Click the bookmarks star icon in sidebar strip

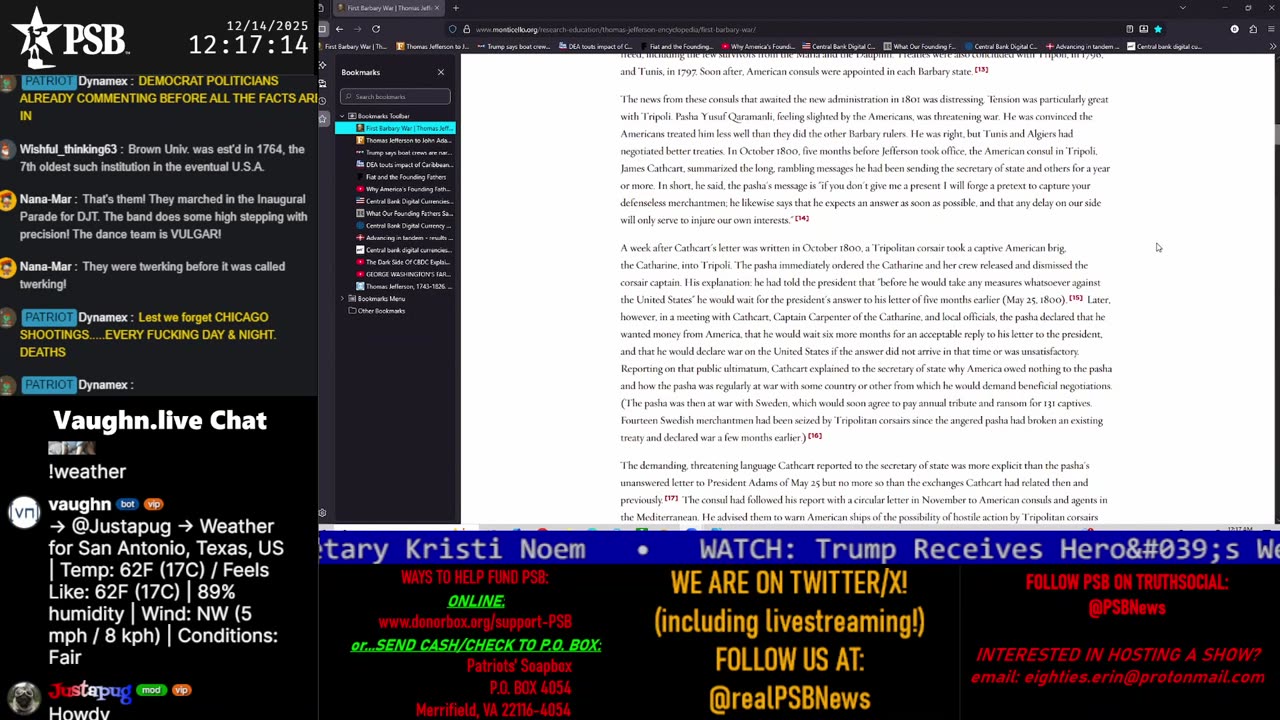(x=322, y=119)
